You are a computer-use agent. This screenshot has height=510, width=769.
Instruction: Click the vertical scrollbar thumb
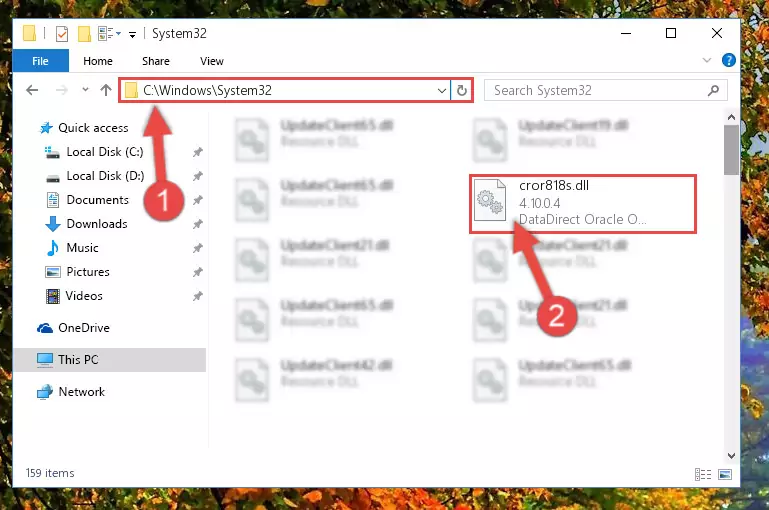pyautogui.click(x=731, y=150)
